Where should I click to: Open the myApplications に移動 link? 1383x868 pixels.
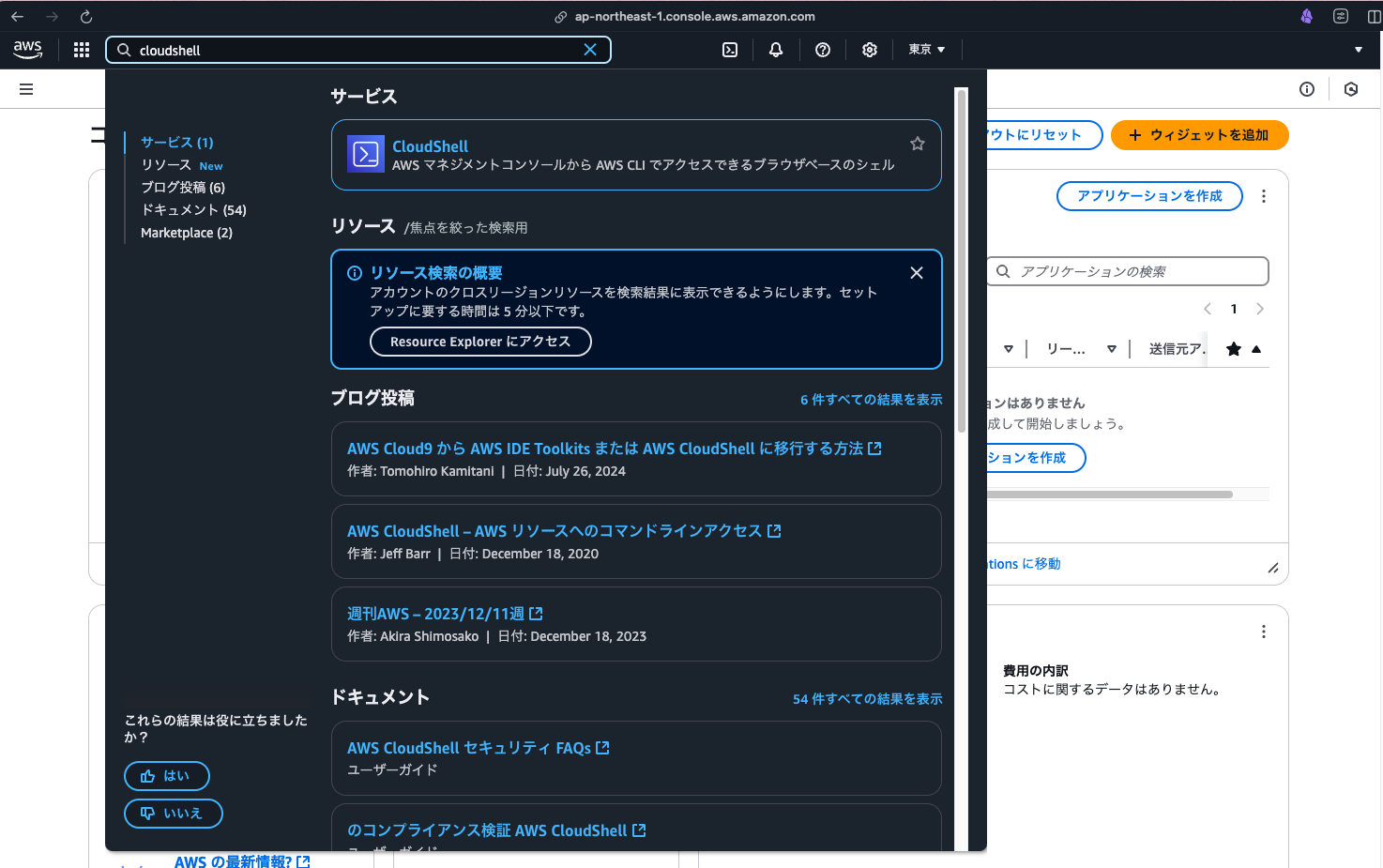pyautogui.click(x=1024, y=564)
